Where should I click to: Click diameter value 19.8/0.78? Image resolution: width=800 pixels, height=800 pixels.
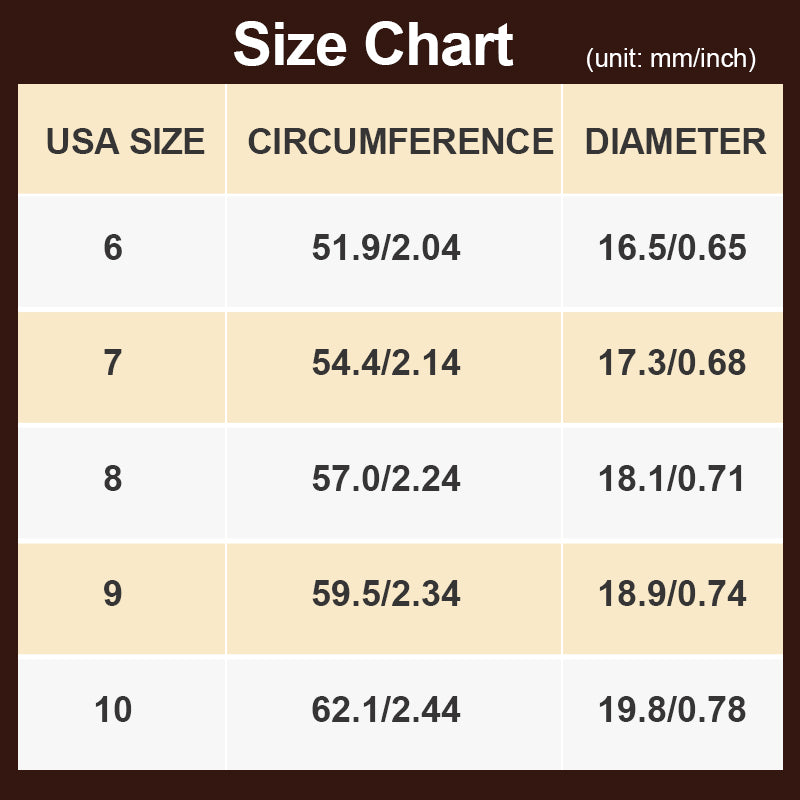point(672,711)
